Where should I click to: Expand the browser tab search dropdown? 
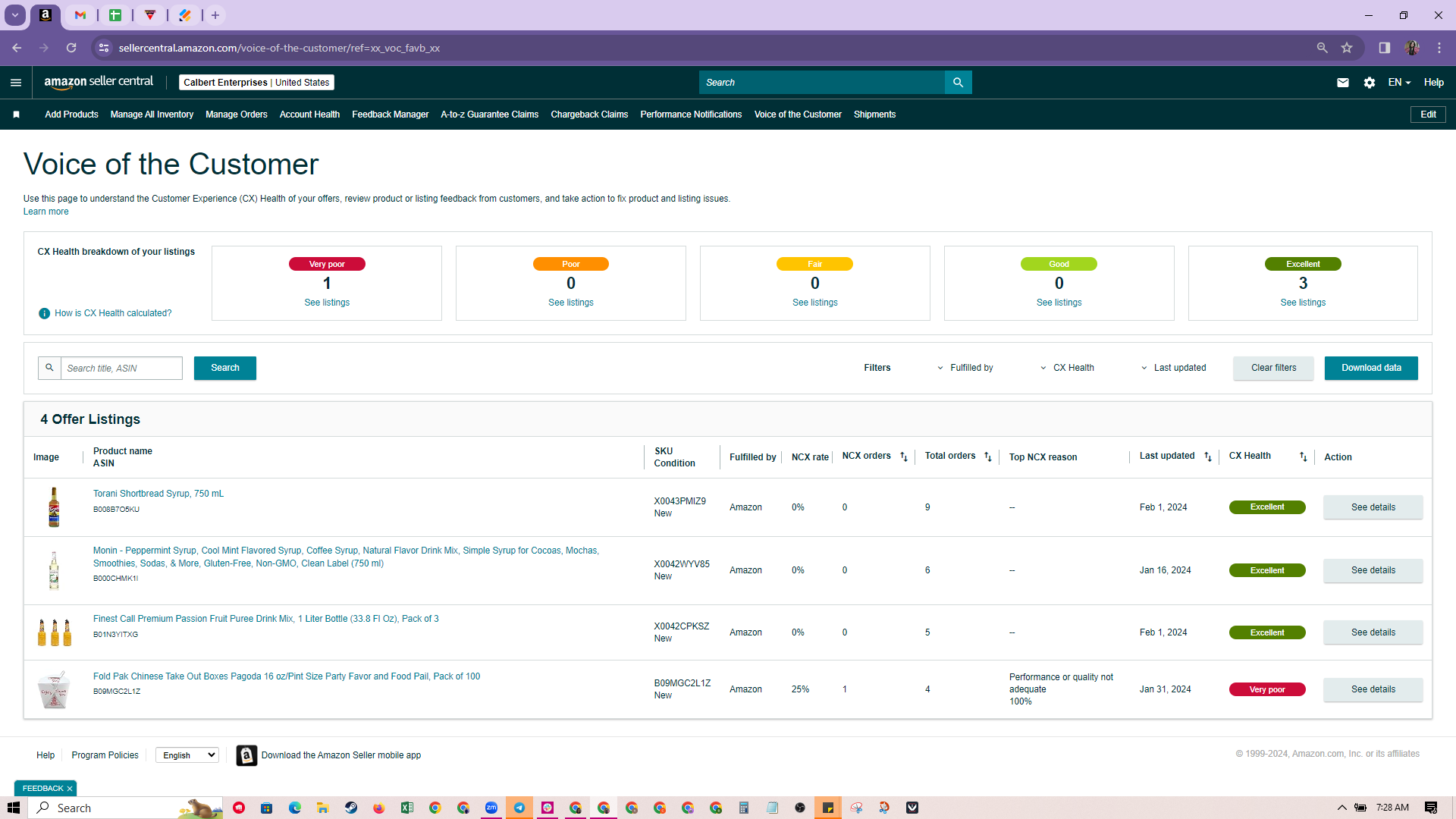[14, 15]
